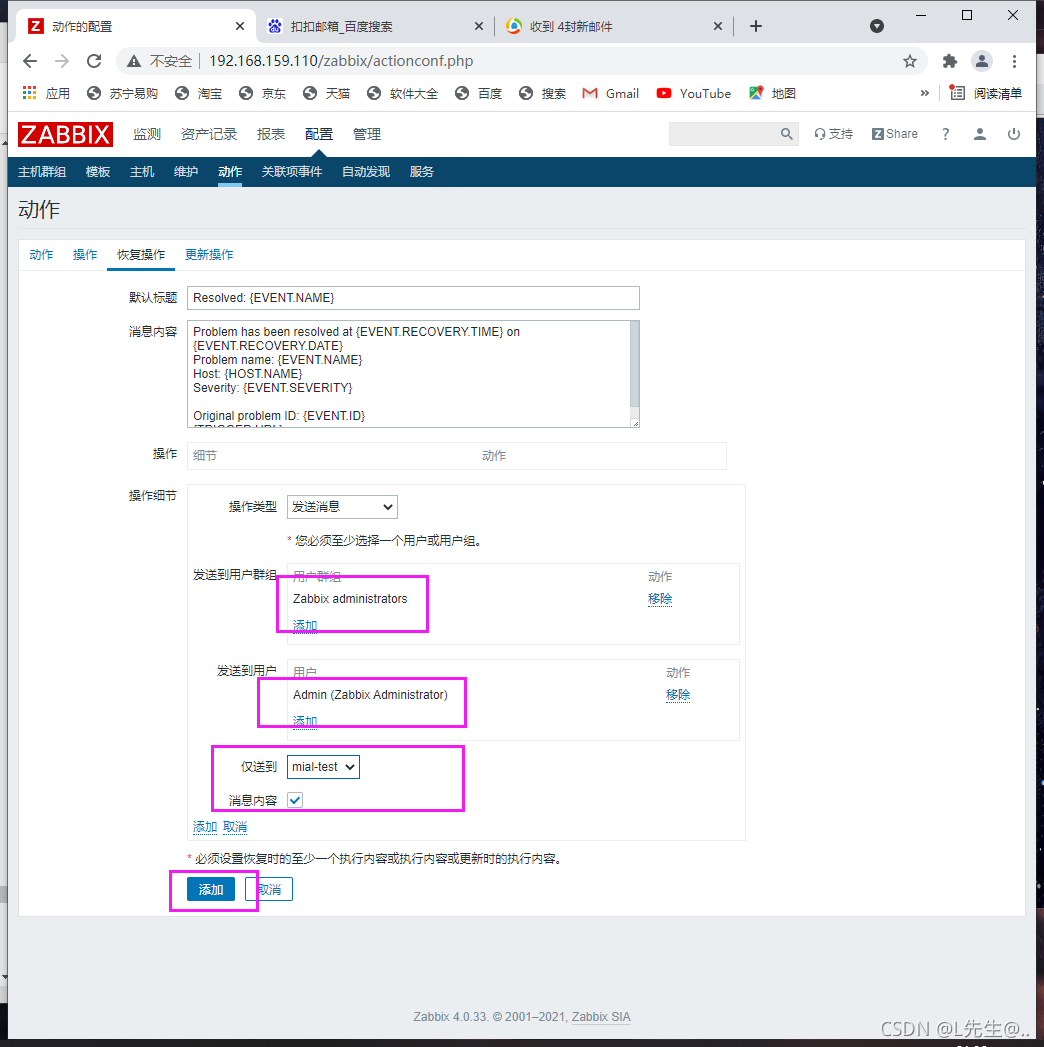This screenshot has height=1047, width=1044.
Task: Open the Zabbix Share link
Action: click(894, 134)
